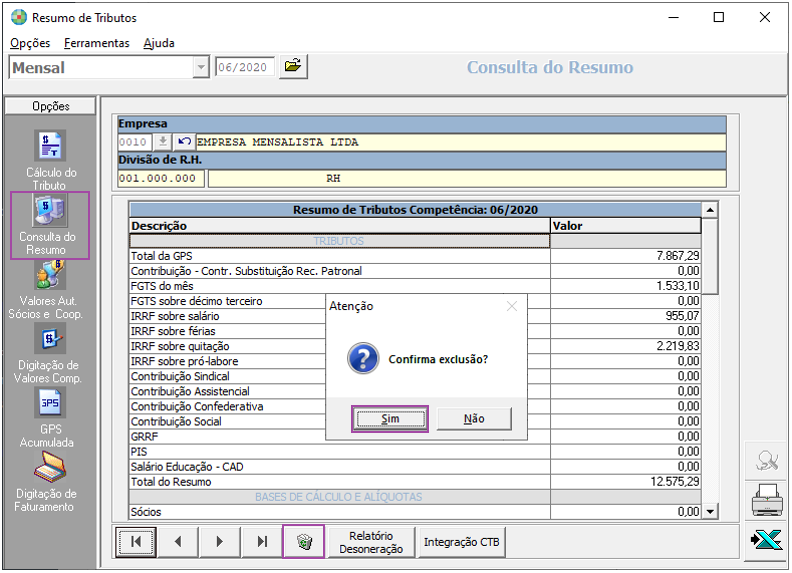Close the Atenção dialog

pos(512,306)
